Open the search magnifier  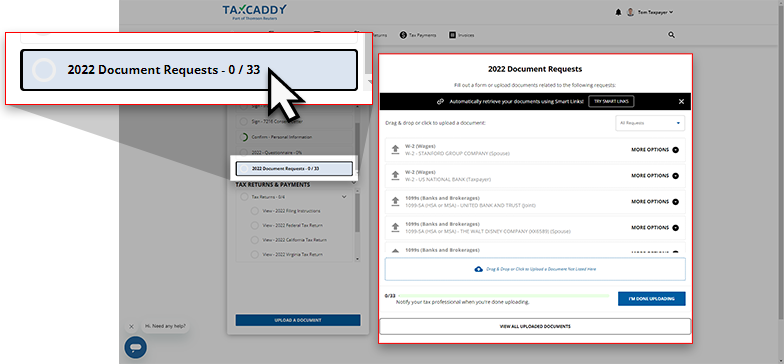(x=672, y=35)
